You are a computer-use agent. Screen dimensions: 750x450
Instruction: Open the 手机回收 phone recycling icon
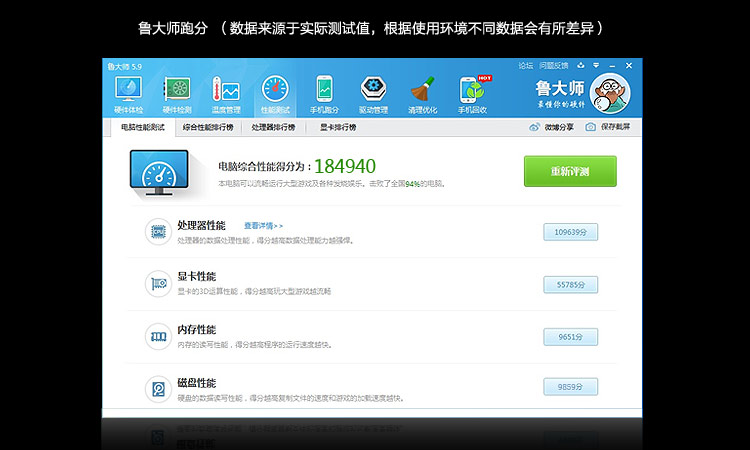tap(474, 90)
